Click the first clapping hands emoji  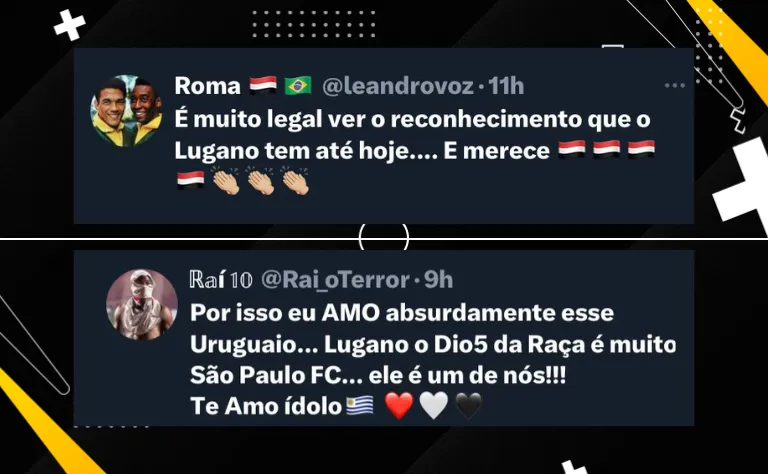(x=226, y=181)
